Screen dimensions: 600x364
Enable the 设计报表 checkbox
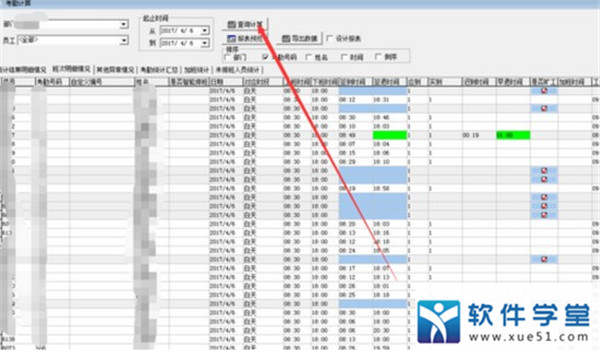[330, 38]
